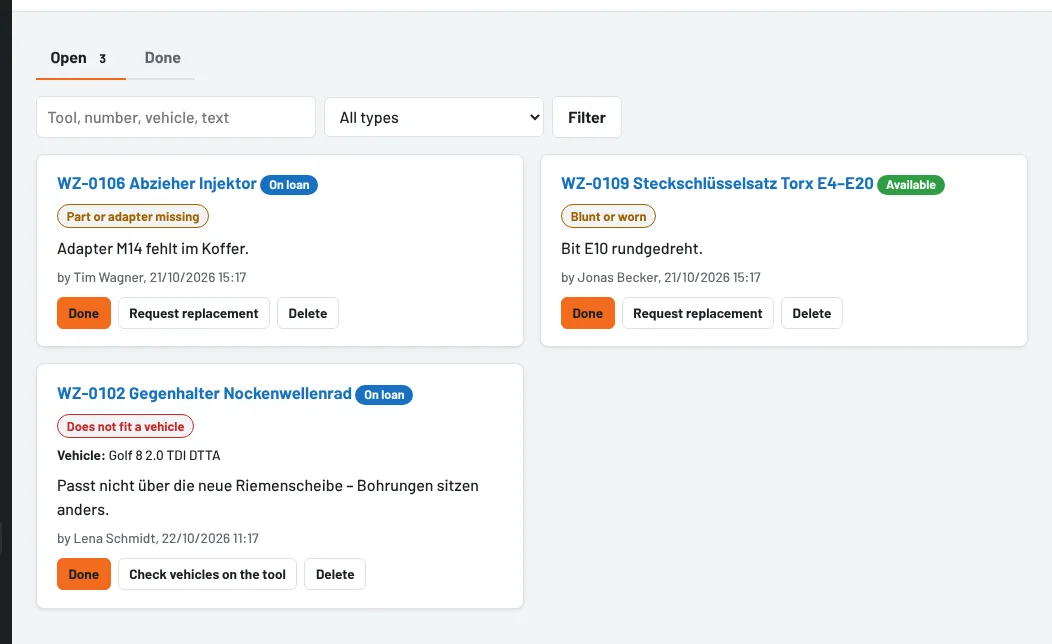Request replacement for WZ-0106 Abzieher Injektor
This screenshot has height=644, width=1052.
[x=194, y=313]
